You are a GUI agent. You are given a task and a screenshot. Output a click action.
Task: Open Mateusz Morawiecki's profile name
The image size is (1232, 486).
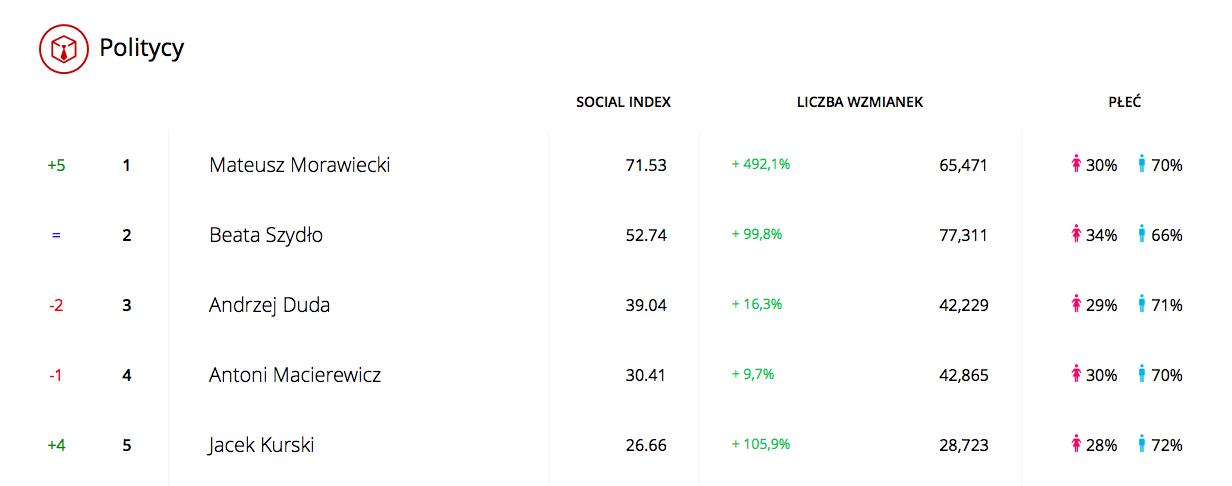pos(299,165)
